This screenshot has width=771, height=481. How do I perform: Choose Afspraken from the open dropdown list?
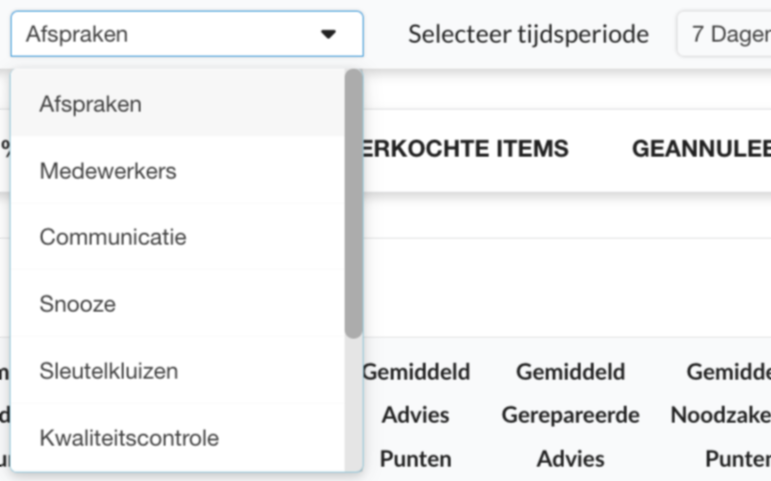(90, 104)
